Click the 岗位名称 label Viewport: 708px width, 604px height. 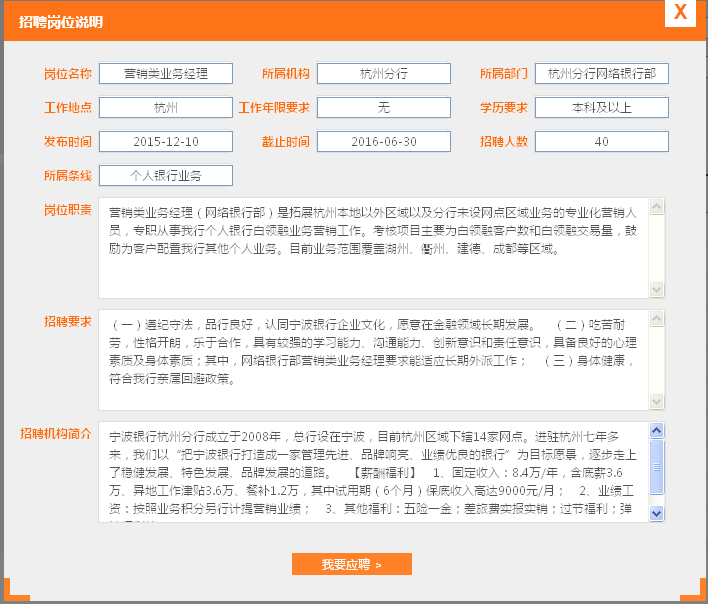point(68,74)
